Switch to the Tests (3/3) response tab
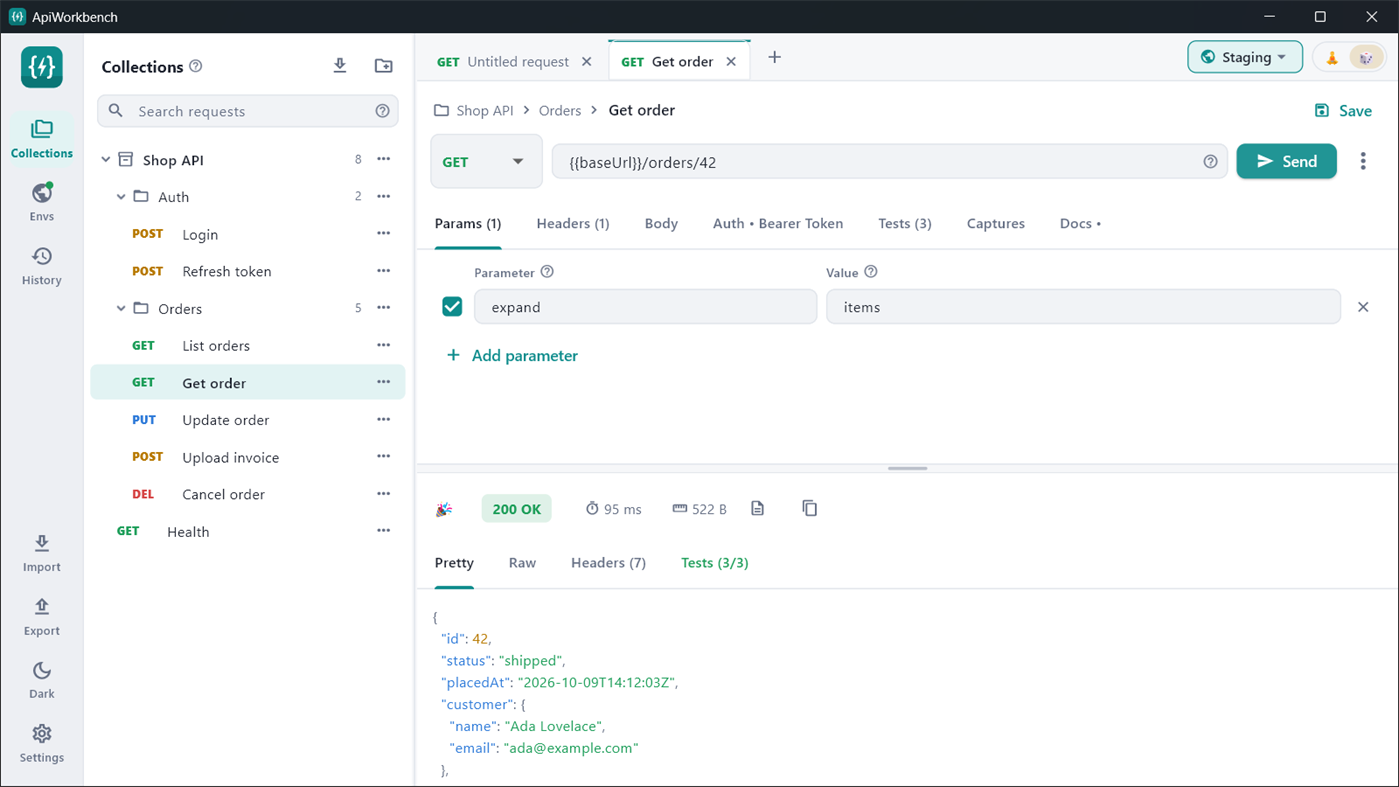The width and height of the screenshot is (1399, 787). 715,563
